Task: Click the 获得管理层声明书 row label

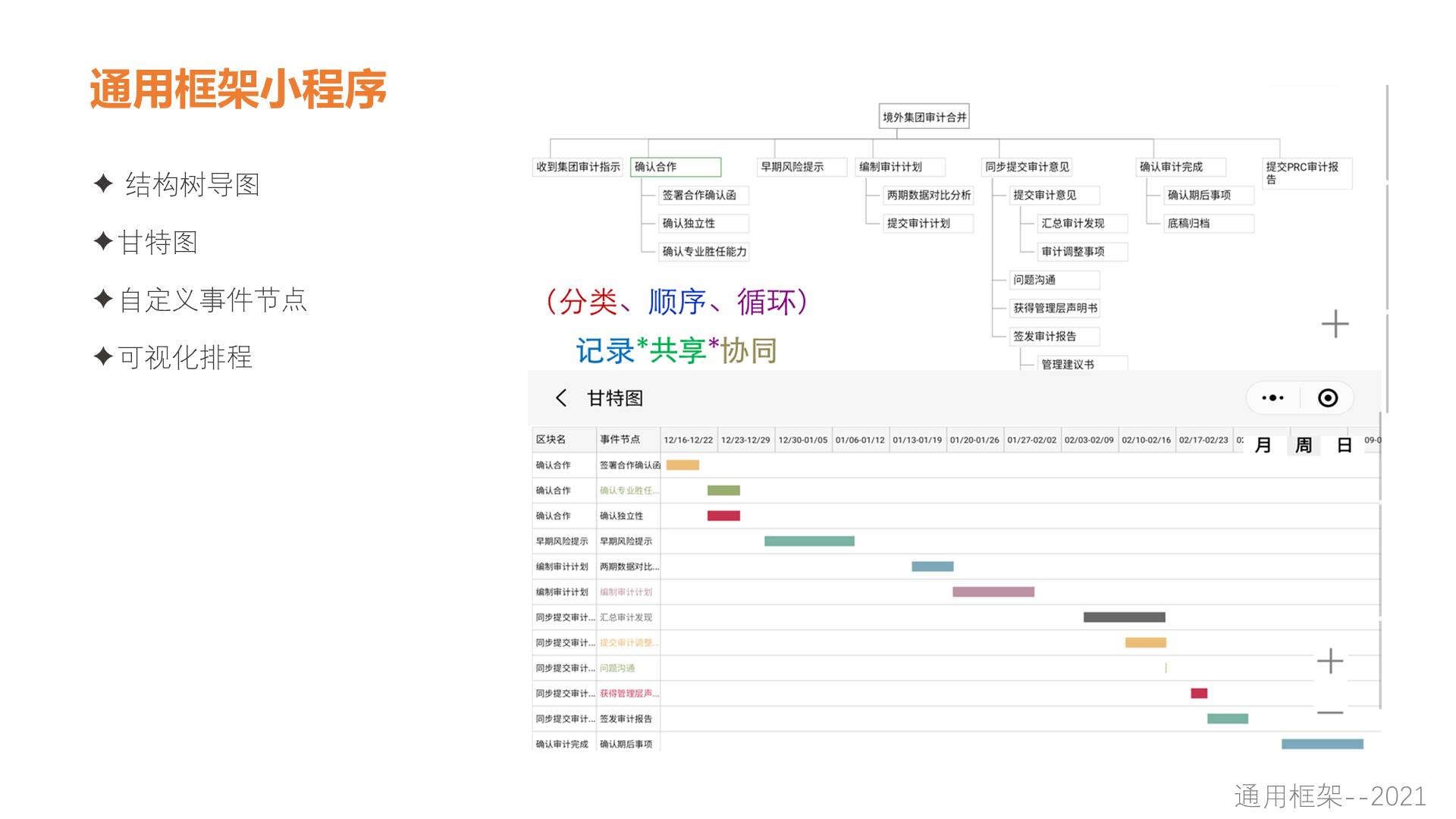Action: point(629,694)
